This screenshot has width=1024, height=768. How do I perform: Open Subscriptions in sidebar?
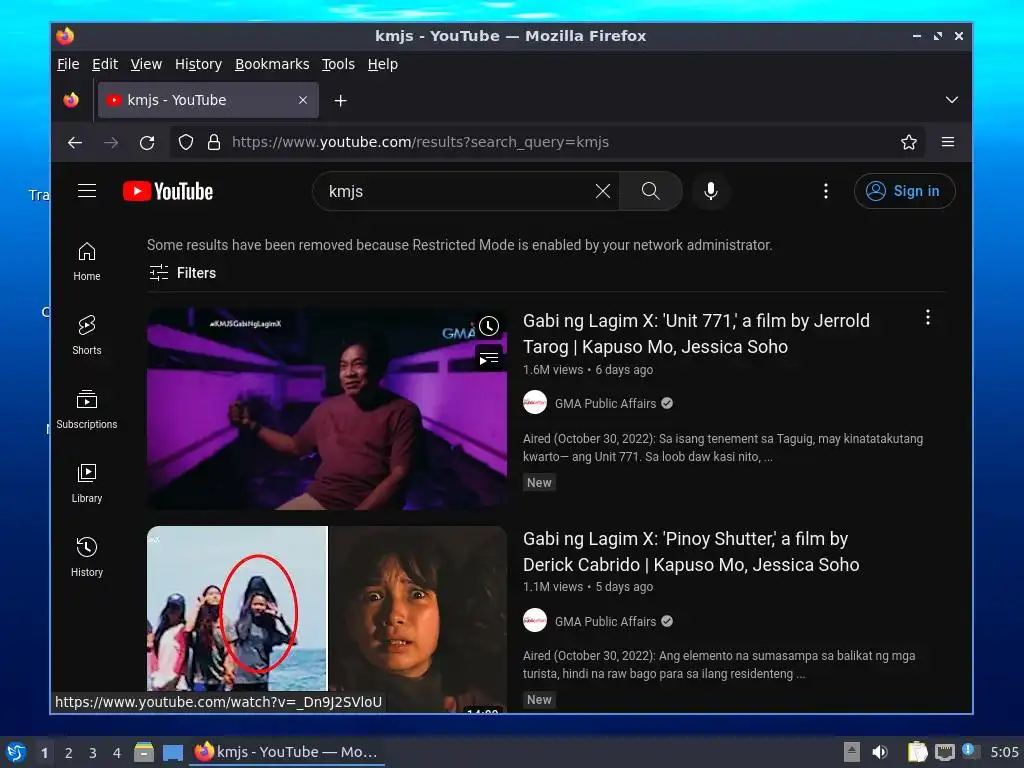coord(87,409)
